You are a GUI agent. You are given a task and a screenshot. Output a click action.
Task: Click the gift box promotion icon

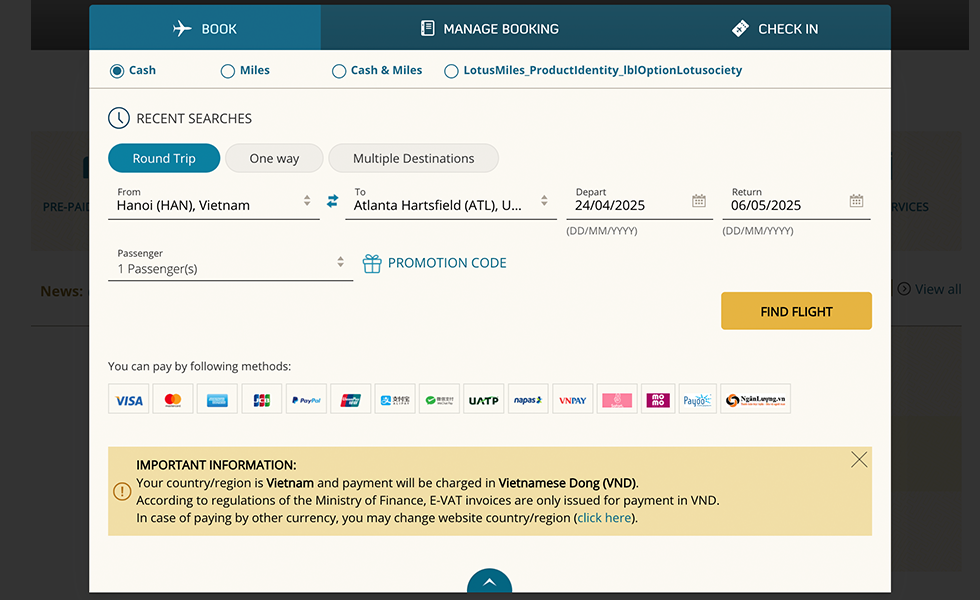(x=372, y=263)
